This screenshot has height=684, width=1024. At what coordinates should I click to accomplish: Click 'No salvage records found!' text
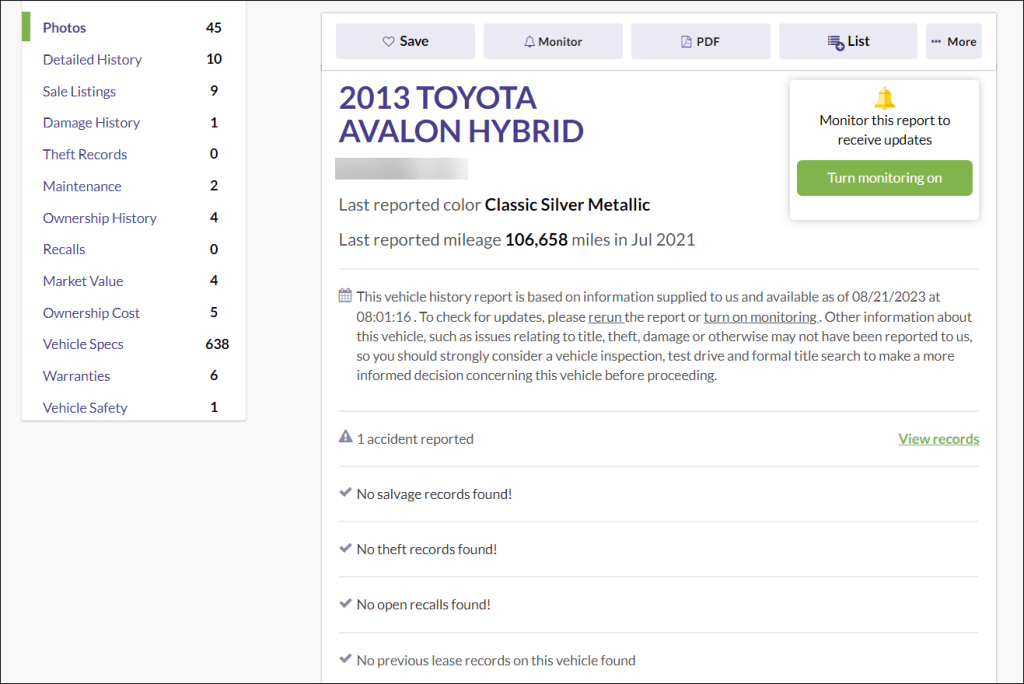[434, 495]
